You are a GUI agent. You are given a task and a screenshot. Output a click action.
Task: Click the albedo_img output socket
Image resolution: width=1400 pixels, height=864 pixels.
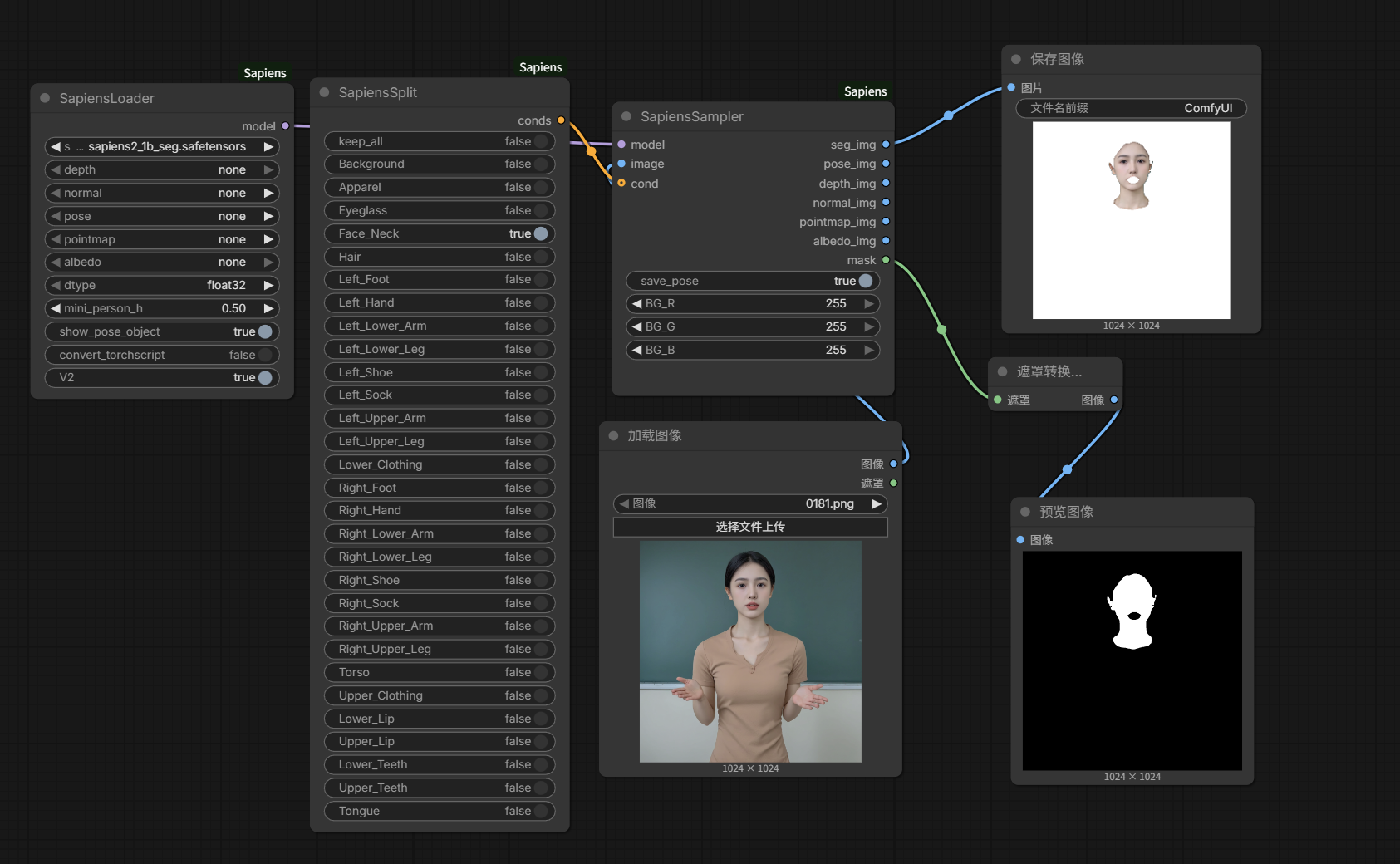886,241
